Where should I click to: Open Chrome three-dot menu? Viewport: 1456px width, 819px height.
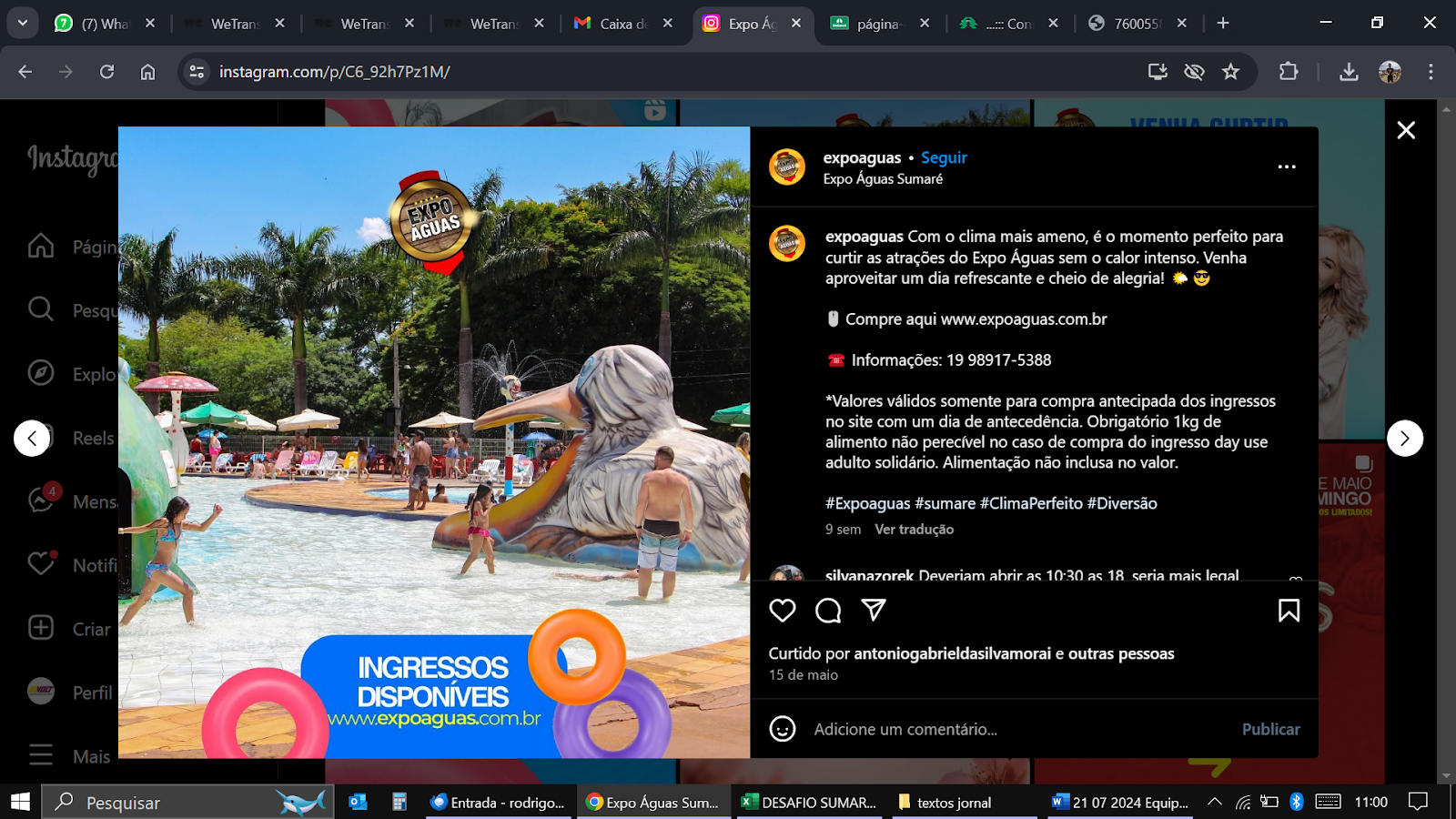coord(1431,72)
